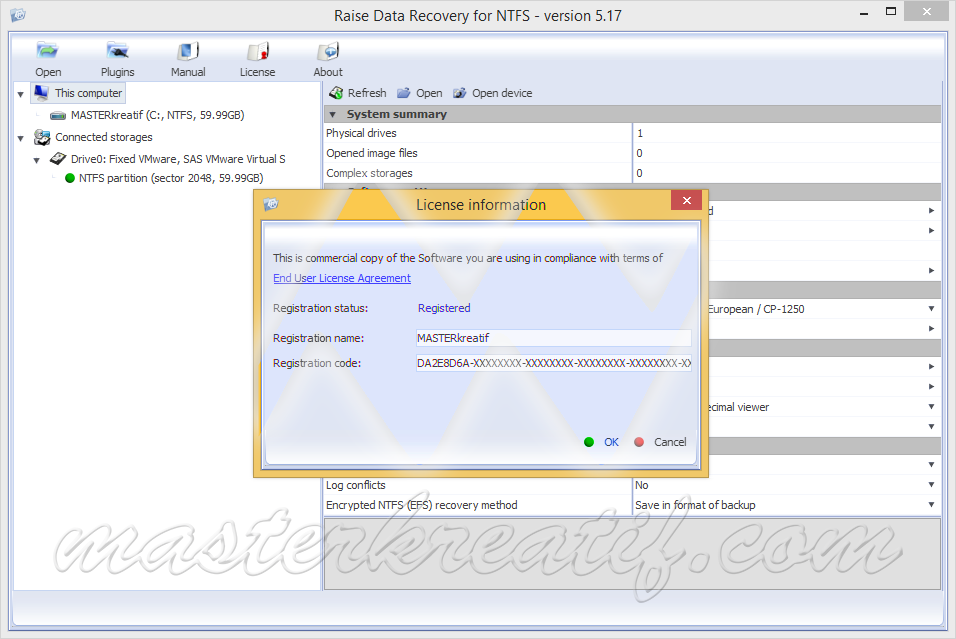The height and width of the screenshot is (639, 956).
Task: Maximize the Raise Data Recovery window
Action: click(891, 12)
